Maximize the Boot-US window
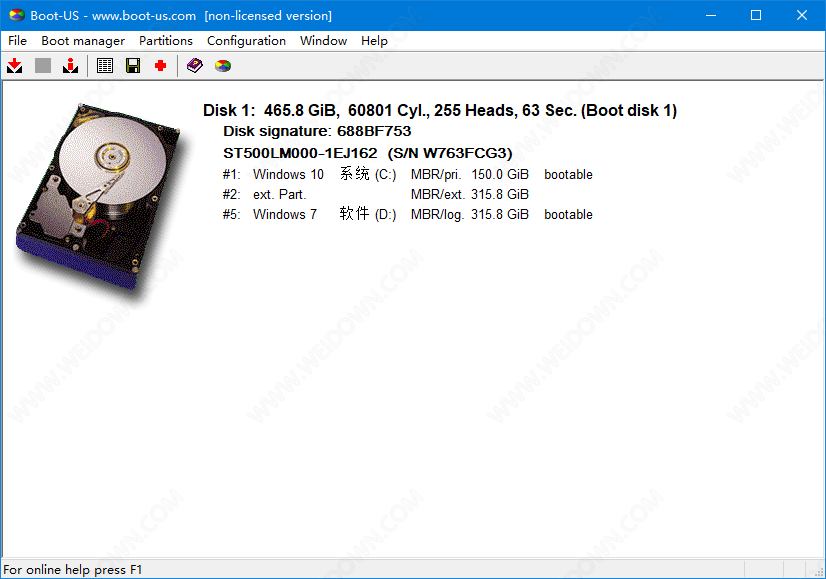Screen dimensions: 826x579 [x=756, y=15]
